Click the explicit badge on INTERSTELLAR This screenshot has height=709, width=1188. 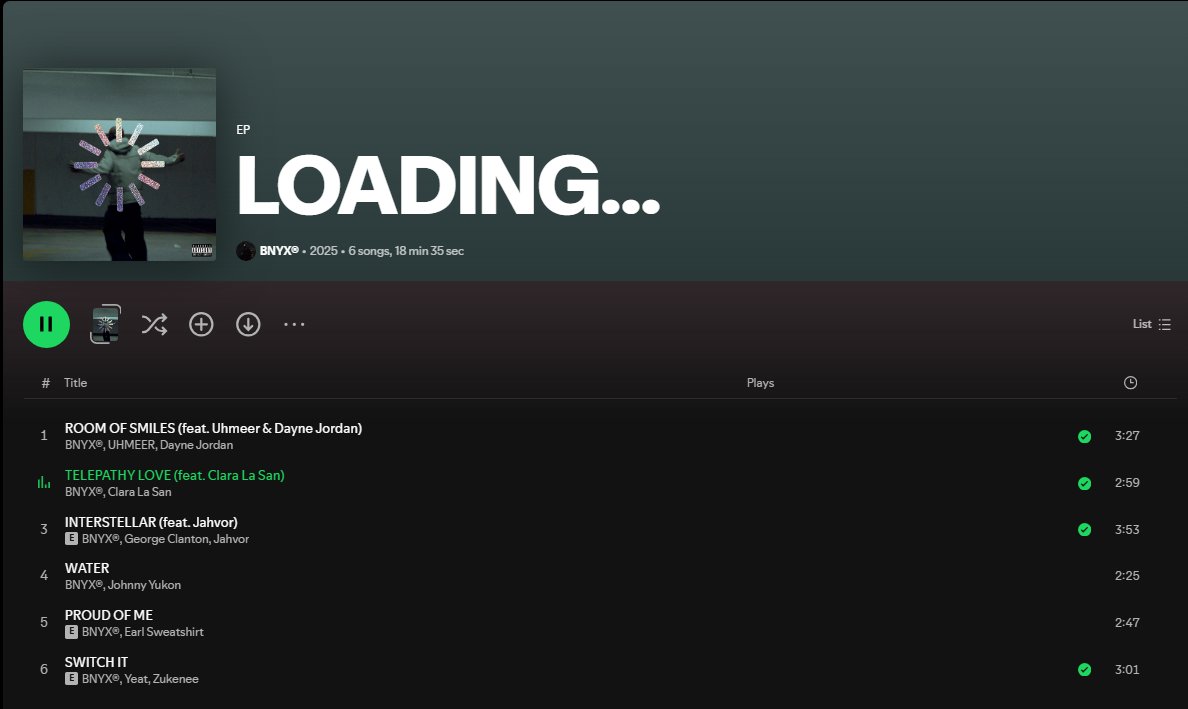click(71, 539)
